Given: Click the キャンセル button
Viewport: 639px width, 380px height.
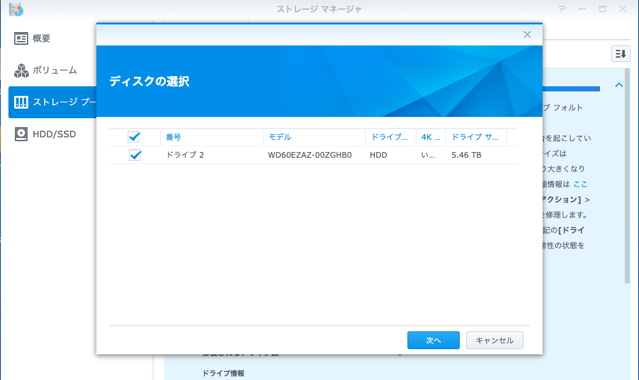Looking at the screenshot, I should click(x=494, y=340).
